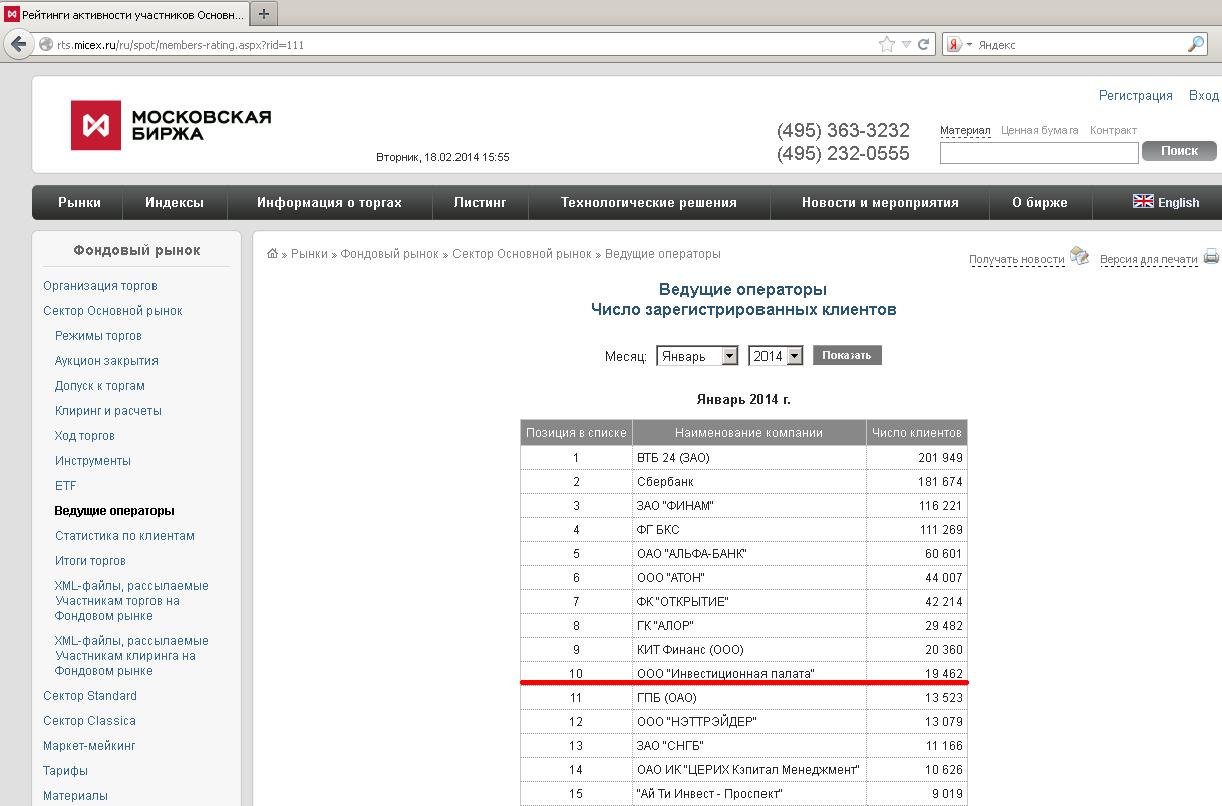
Task: Click the Moscow Exchange logo
Action: point(171,125)
